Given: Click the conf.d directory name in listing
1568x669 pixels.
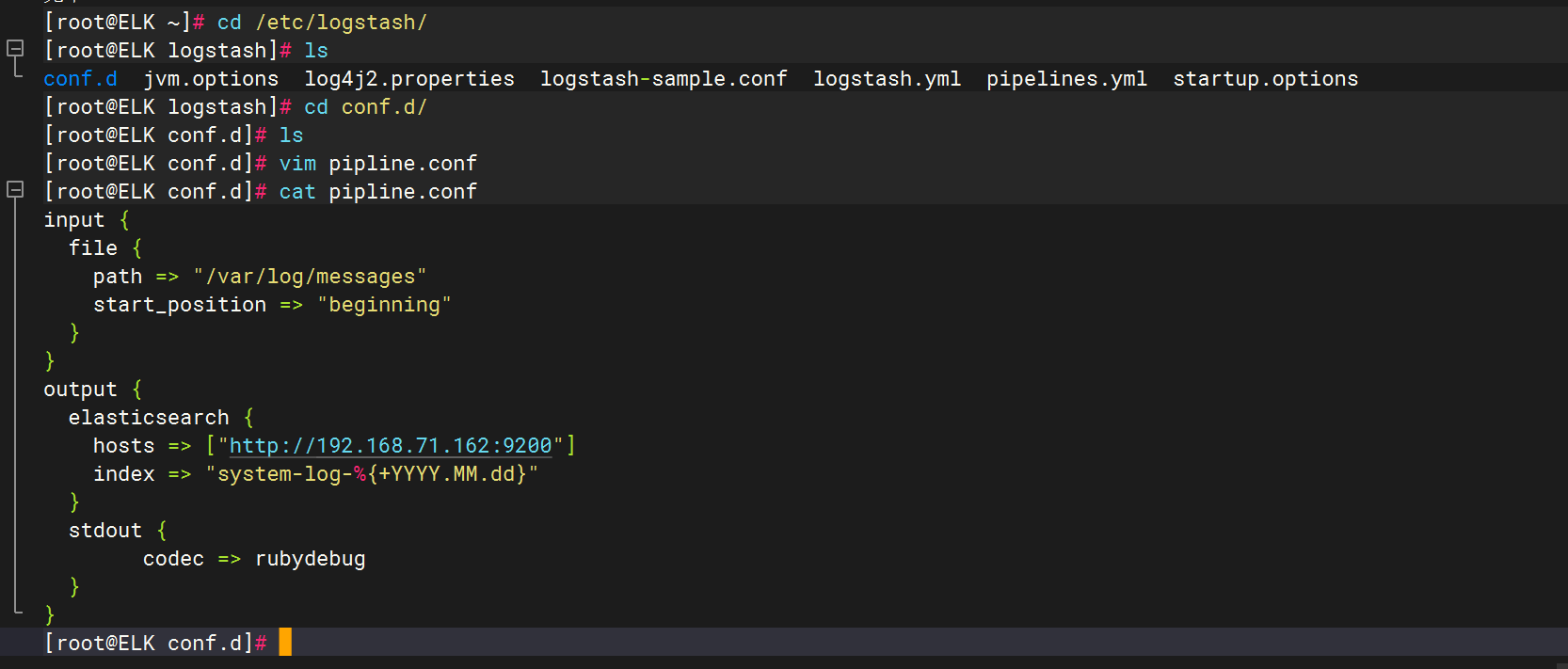Looking at the screenshot, I should pos(81,79).
